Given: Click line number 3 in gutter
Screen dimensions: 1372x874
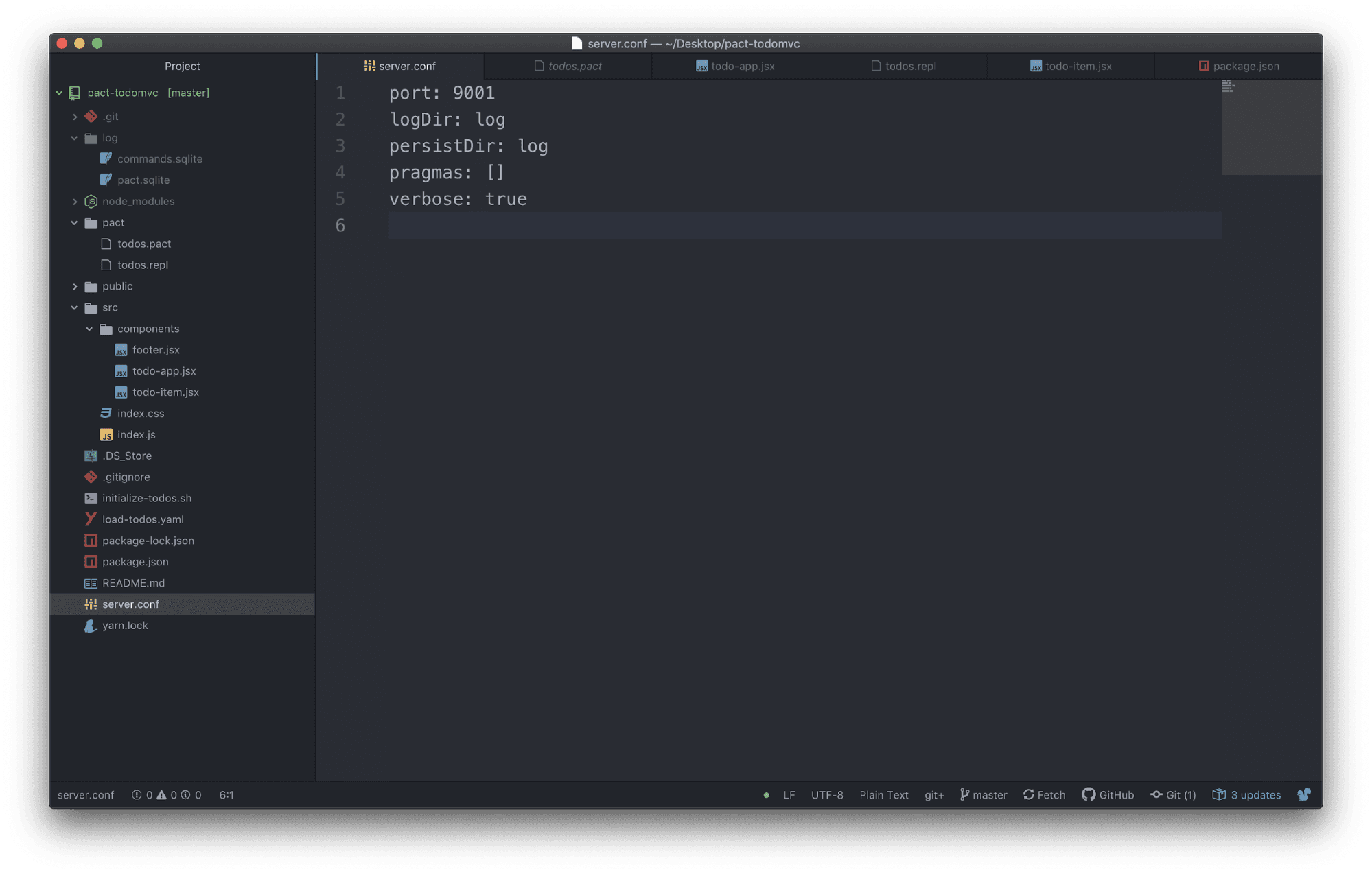Looking at the screenshot, I should (340, 146).
